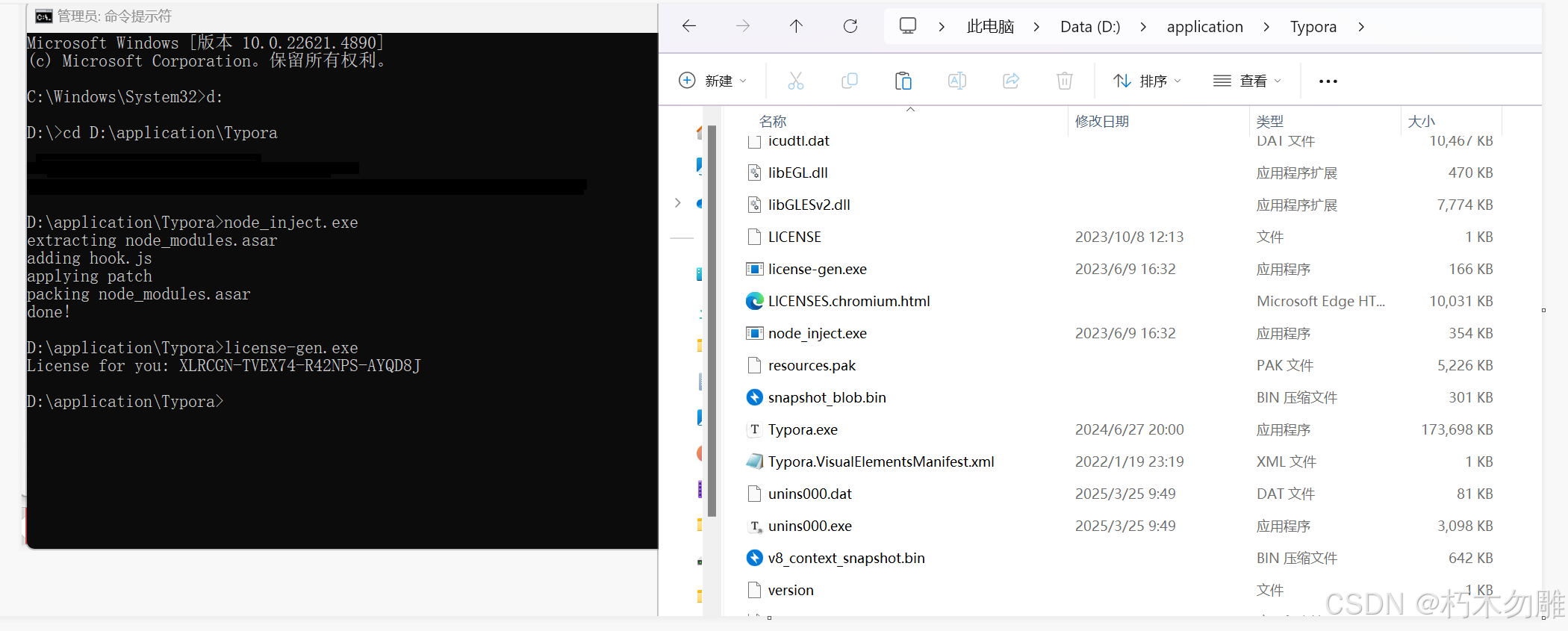The image size is (1568, 631).
Task: Click the Delete trash icon
Action: 1065,81
